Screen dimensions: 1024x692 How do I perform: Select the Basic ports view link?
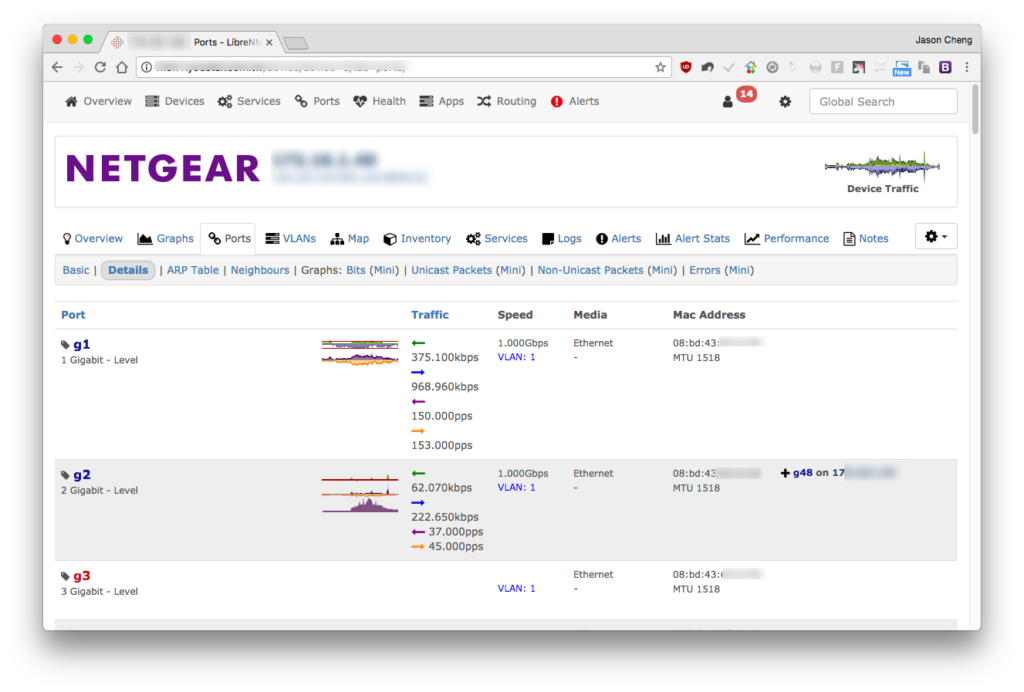click(x=76, y=270)
